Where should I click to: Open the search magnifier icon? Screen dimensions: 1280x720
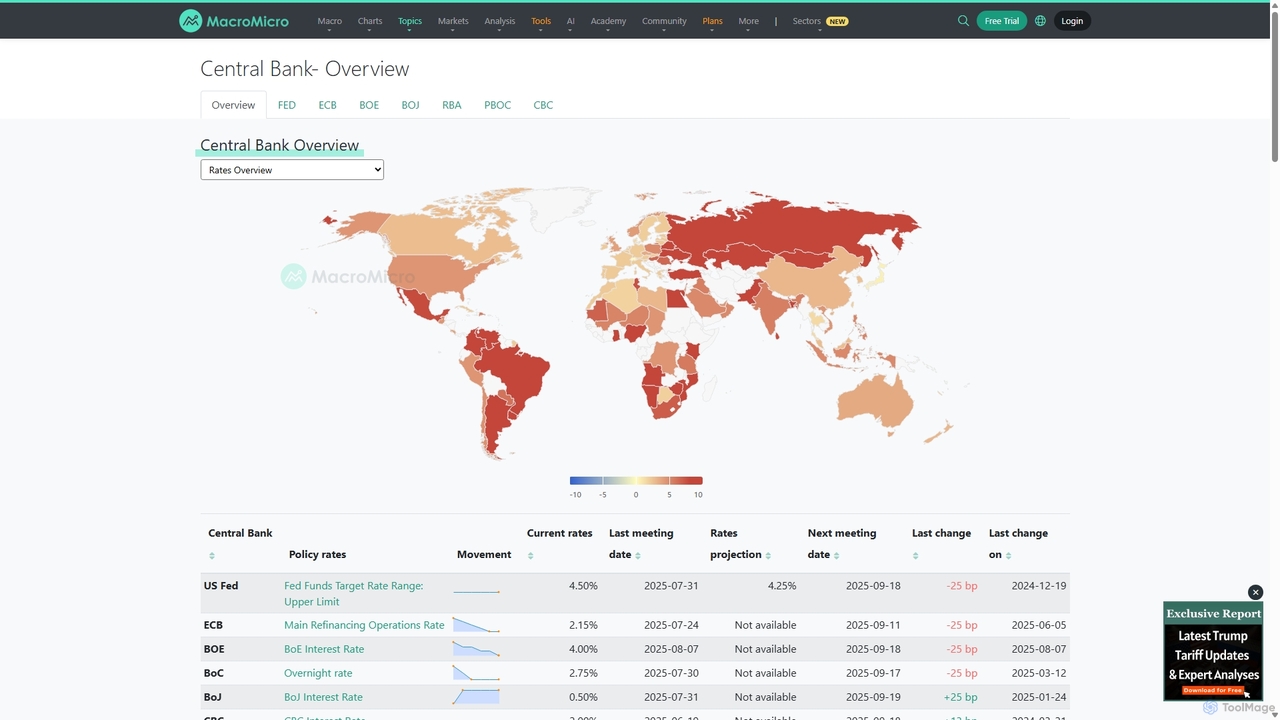point(963,21)
